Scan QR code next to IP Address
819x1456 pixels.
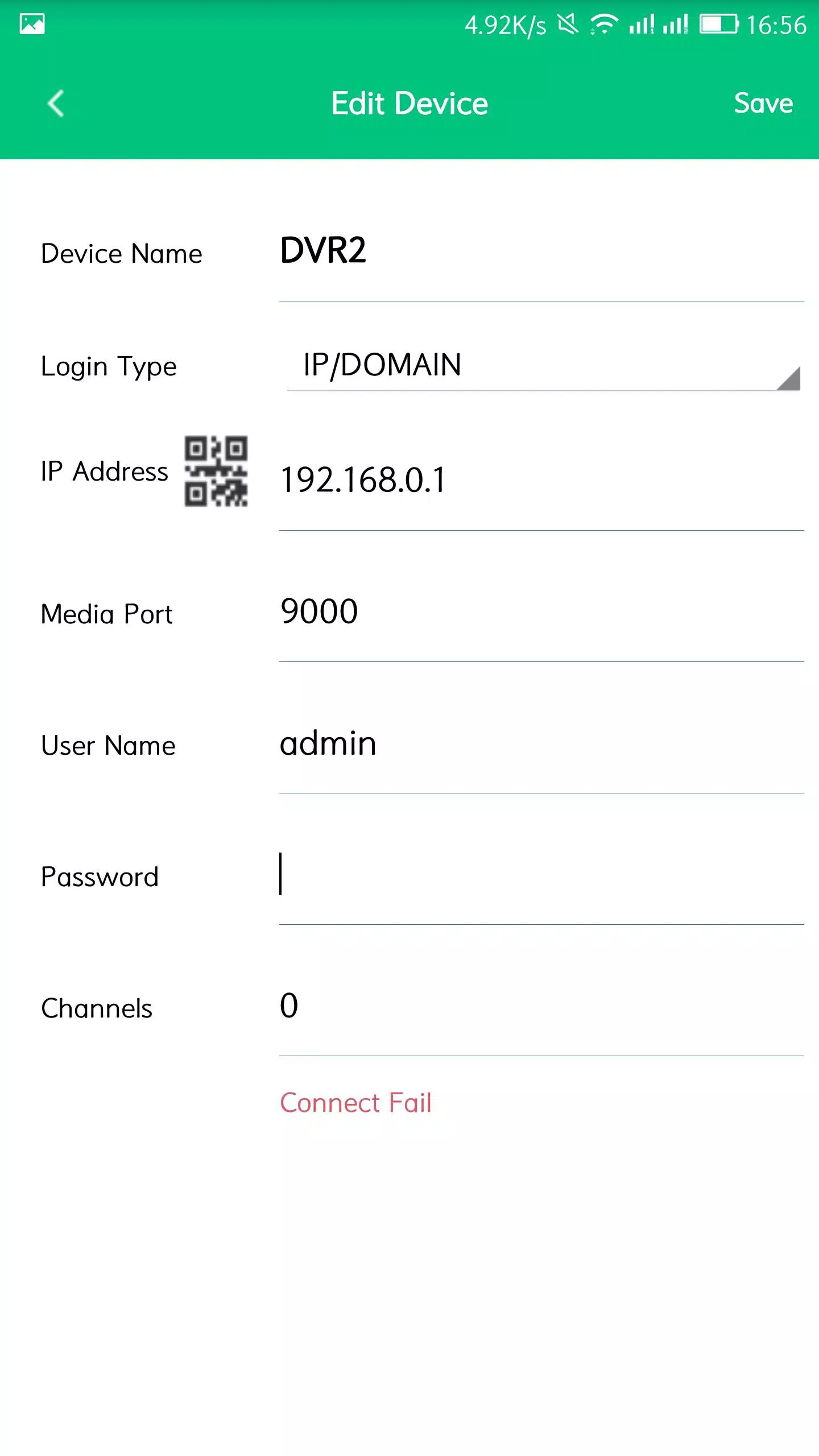tap(216, 471)
